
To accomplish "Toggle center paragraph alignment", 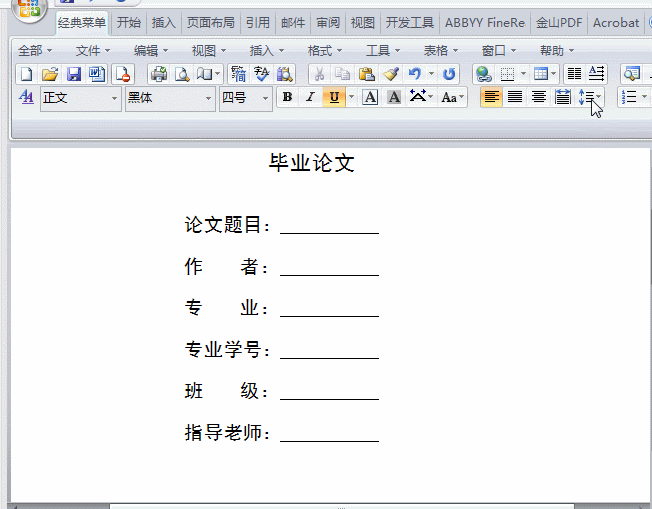I will click(x=538, y=98).
